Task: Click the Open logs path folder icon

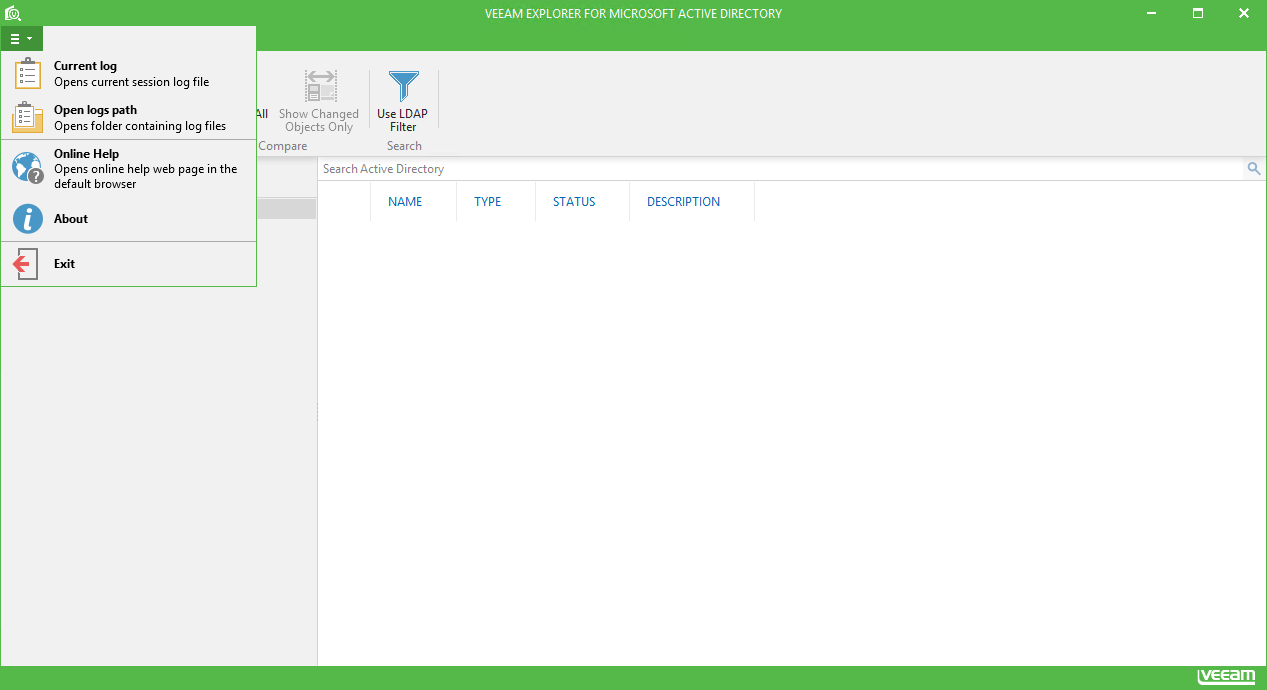Action: tap(28, 118)
